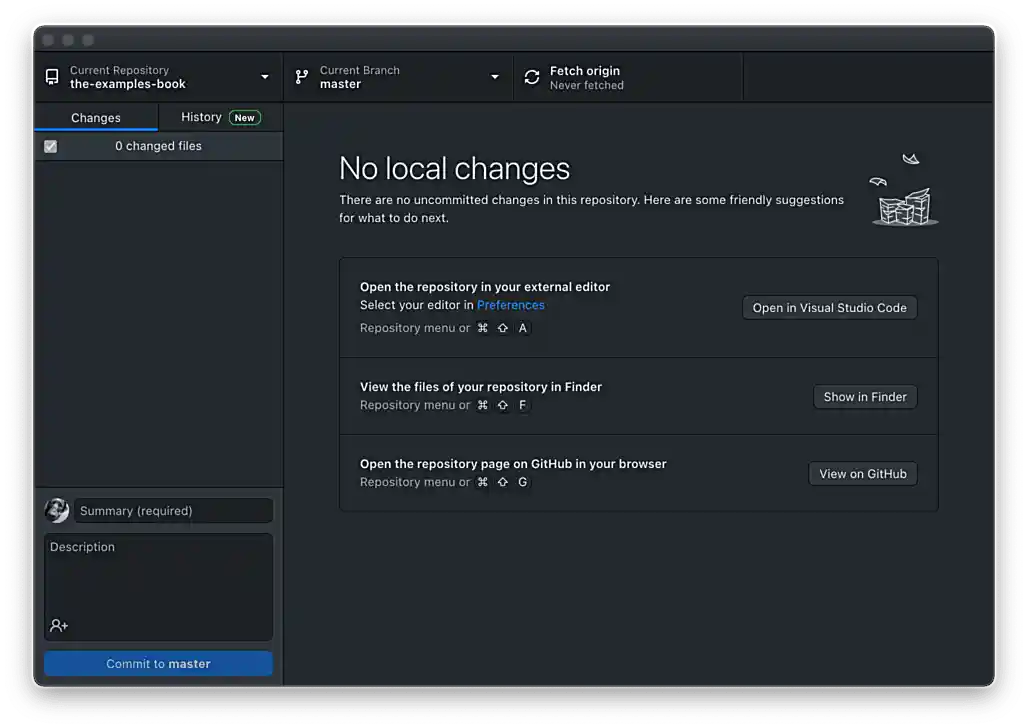Click the checkmark glyph in the changes header
The height and width of the screenshot is (728, 1028).
(51, 146)
